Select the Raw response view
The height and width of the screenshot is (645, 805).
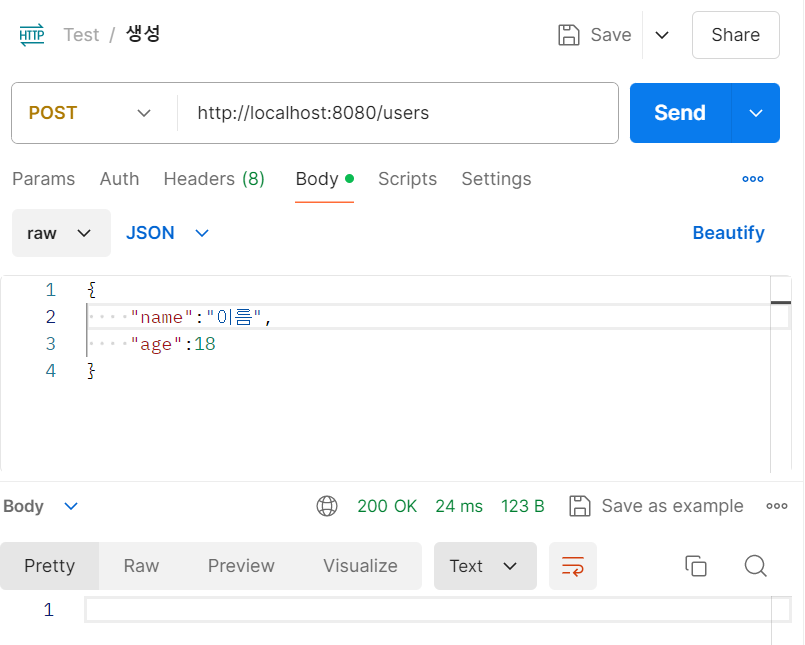coord(141,566)
